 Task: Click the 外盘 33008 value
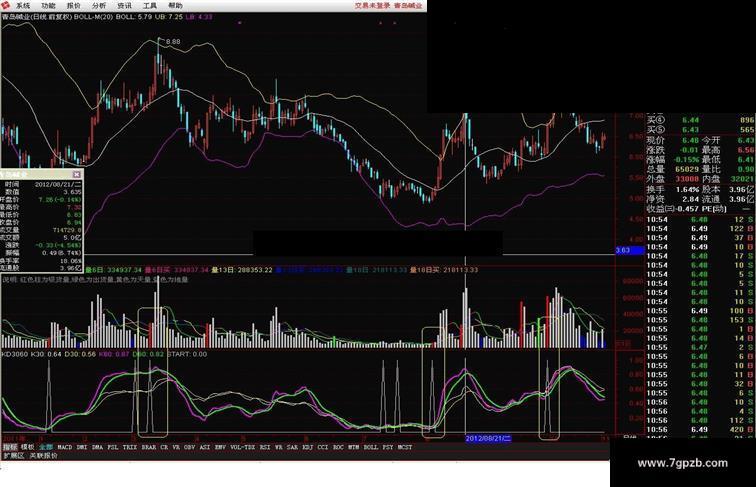(687, 179)
